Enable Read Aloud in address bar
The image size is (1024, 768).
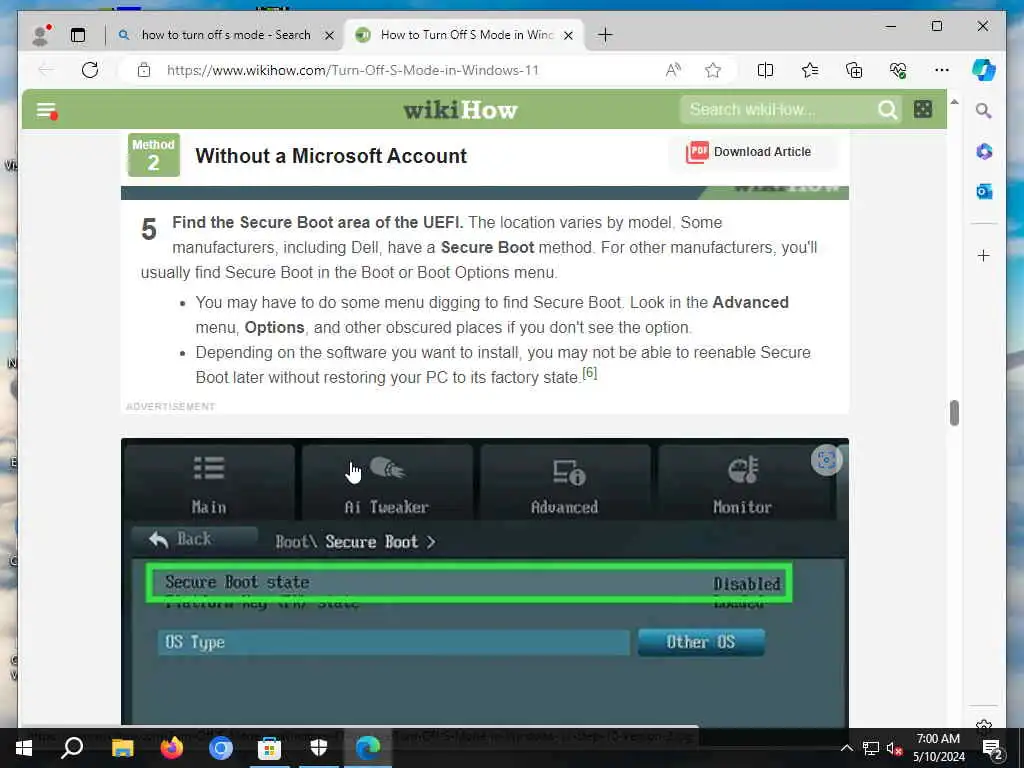pos(673,70)
